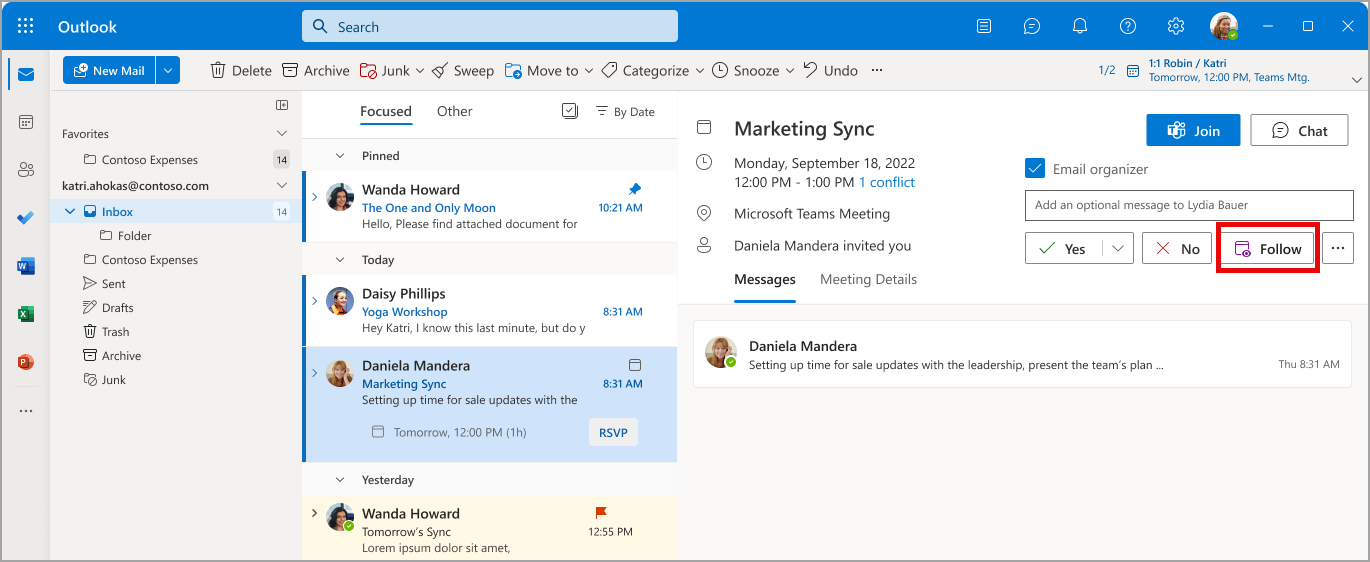Image resolution: width=1370 pixels, height=562 pixels.
Task: Open the app launcher grid icon
Action: 26,26
